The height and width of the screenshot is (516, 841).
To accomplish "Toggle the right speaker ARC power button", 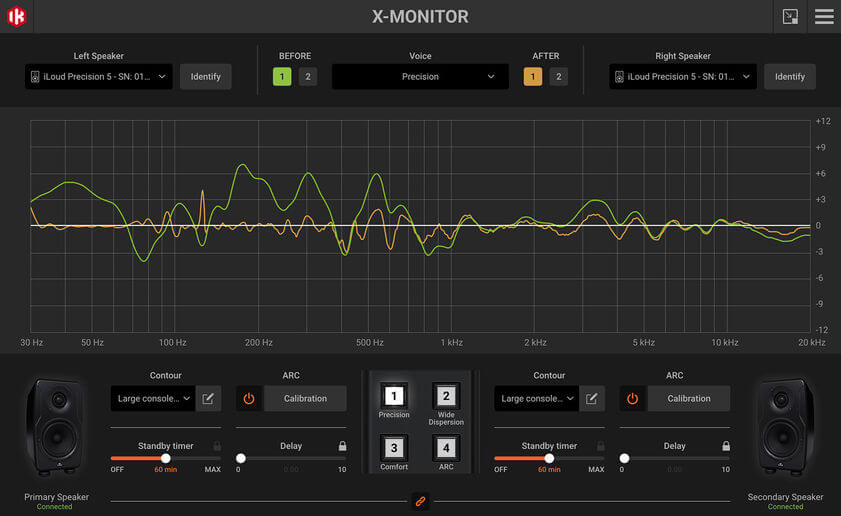I will [x=632, y=399].
